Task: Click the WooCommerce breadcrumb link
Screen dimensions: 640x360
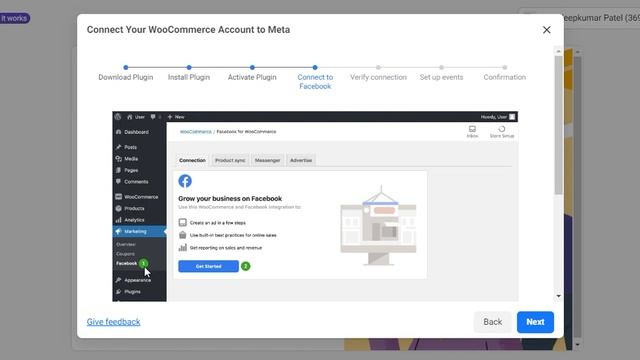Action: [196, 132]
